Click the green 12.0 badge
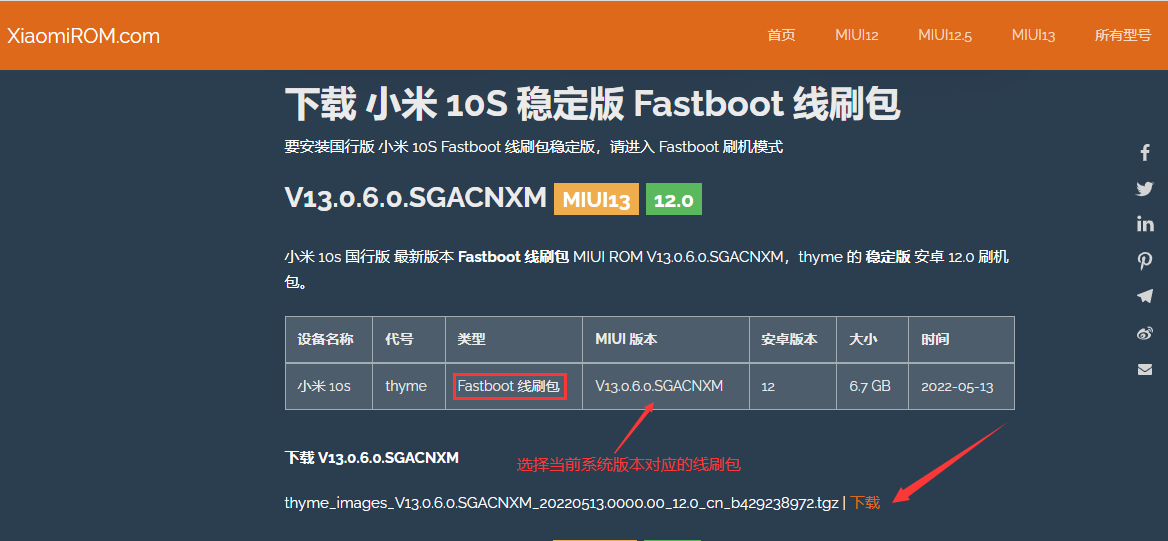Viewport: 1168px width, 541px height. 673,200
